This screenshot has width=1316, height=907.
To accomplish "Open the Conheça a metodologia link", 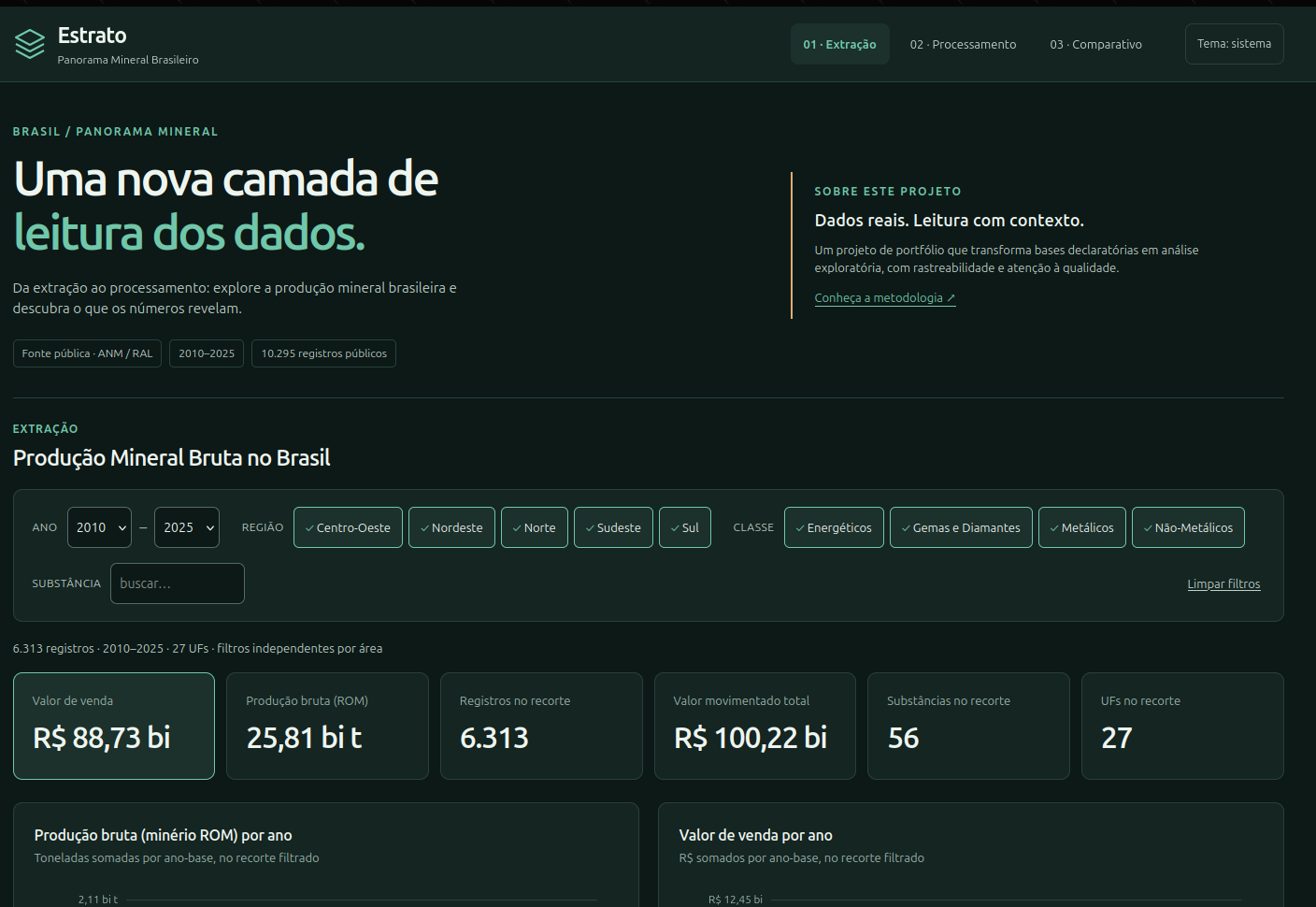I will click(884, 298).
